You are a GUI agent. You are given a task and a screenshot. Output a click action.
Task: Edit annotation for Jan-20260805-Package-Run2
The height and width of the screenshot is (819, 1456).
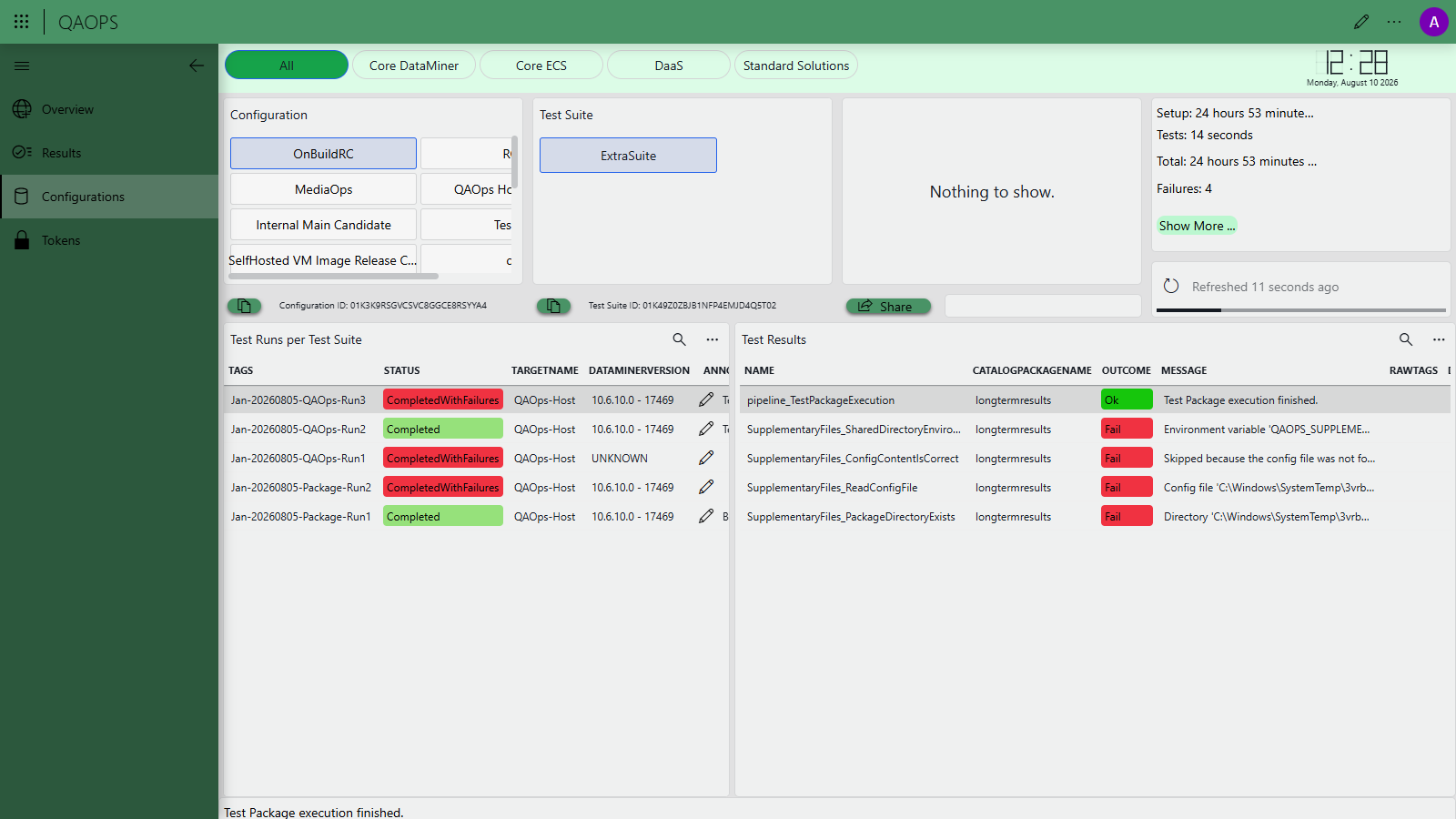pyautogui.click(x=706, y=487)
